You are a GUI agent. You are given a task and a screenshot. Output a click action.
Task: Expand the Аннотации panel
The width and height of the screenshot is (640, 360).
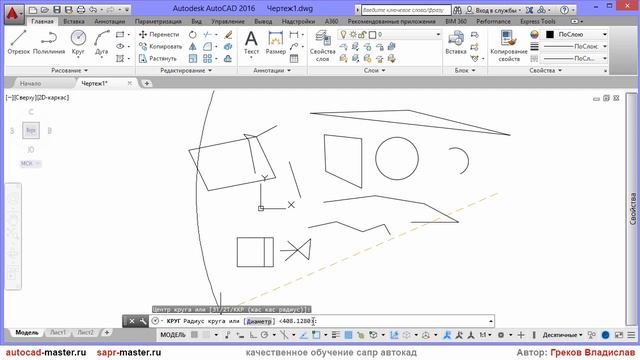pos(272,70)
